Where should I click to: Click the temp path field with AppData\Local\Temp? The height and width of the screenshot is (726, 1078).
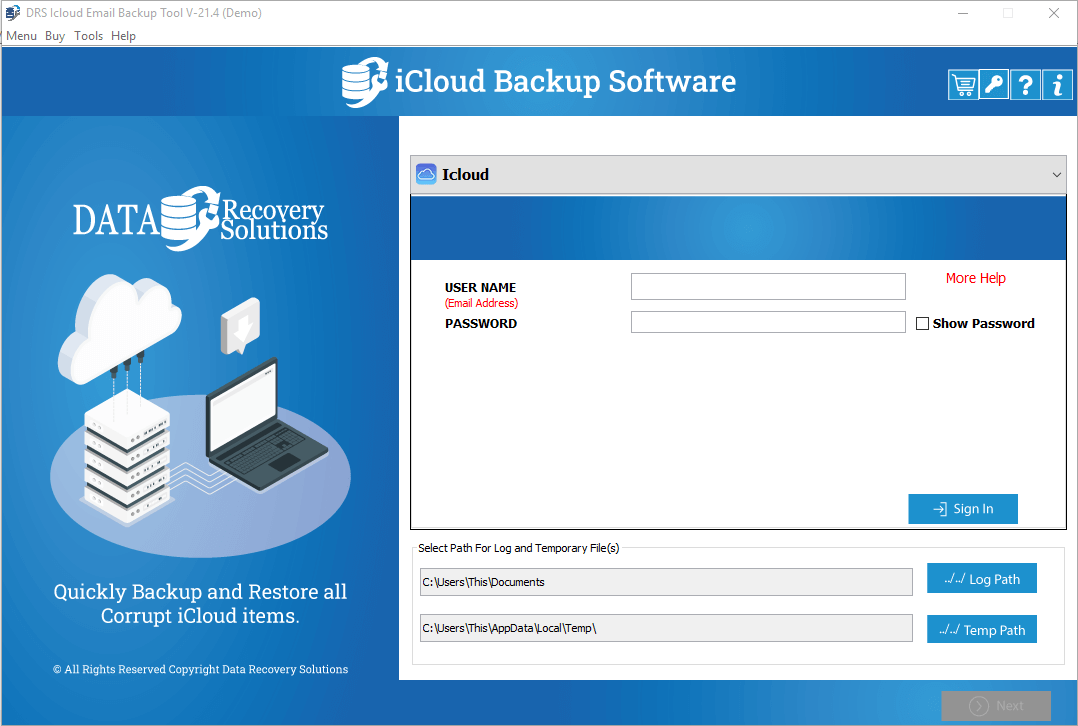coord(666,628)
